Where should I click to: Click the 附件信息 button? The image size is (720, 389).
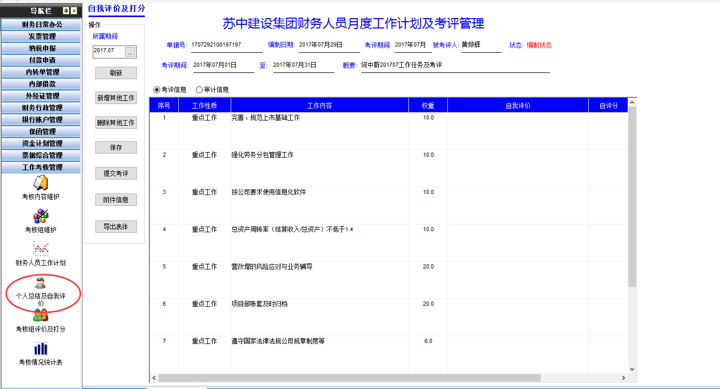click(x=116, y=200)
